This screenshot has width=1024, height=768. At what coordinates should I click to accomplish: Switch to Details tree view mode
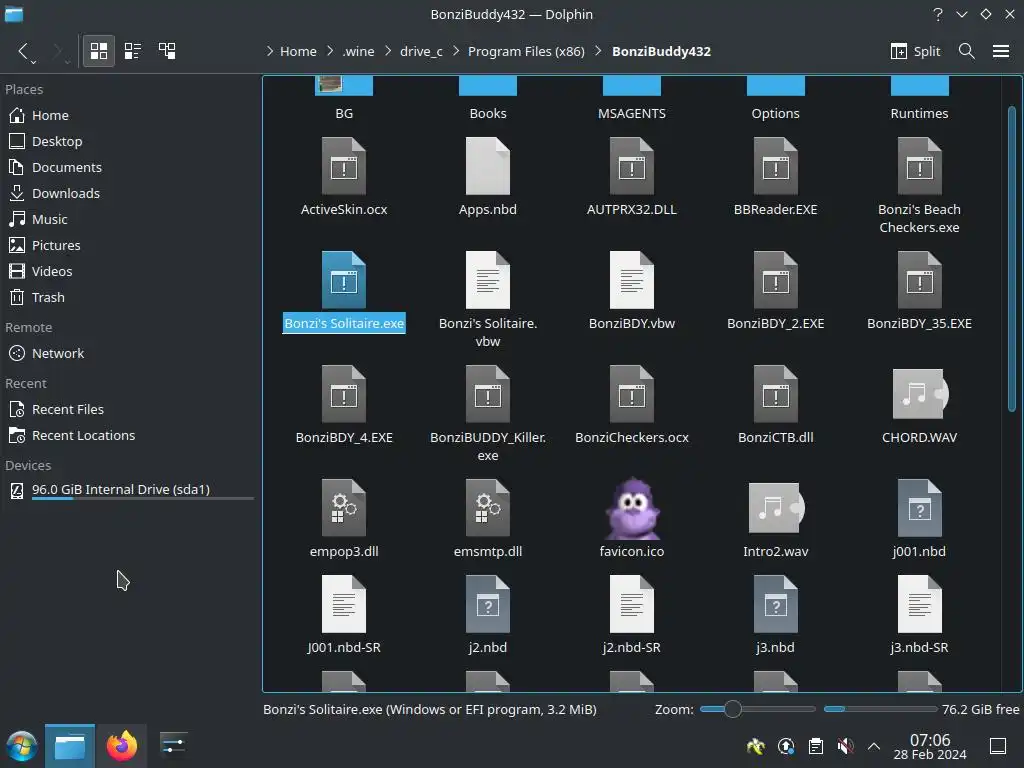pos(167,51)
